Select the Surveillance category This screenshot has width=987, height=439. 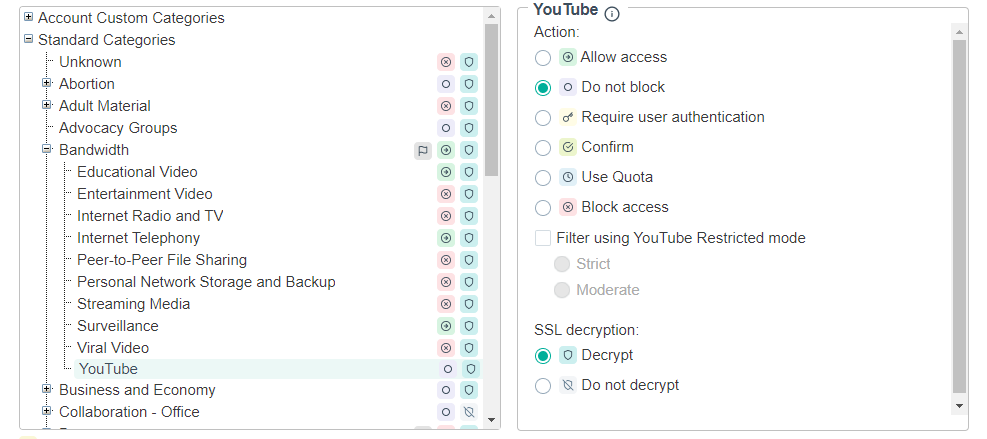(x=118, y=326)
